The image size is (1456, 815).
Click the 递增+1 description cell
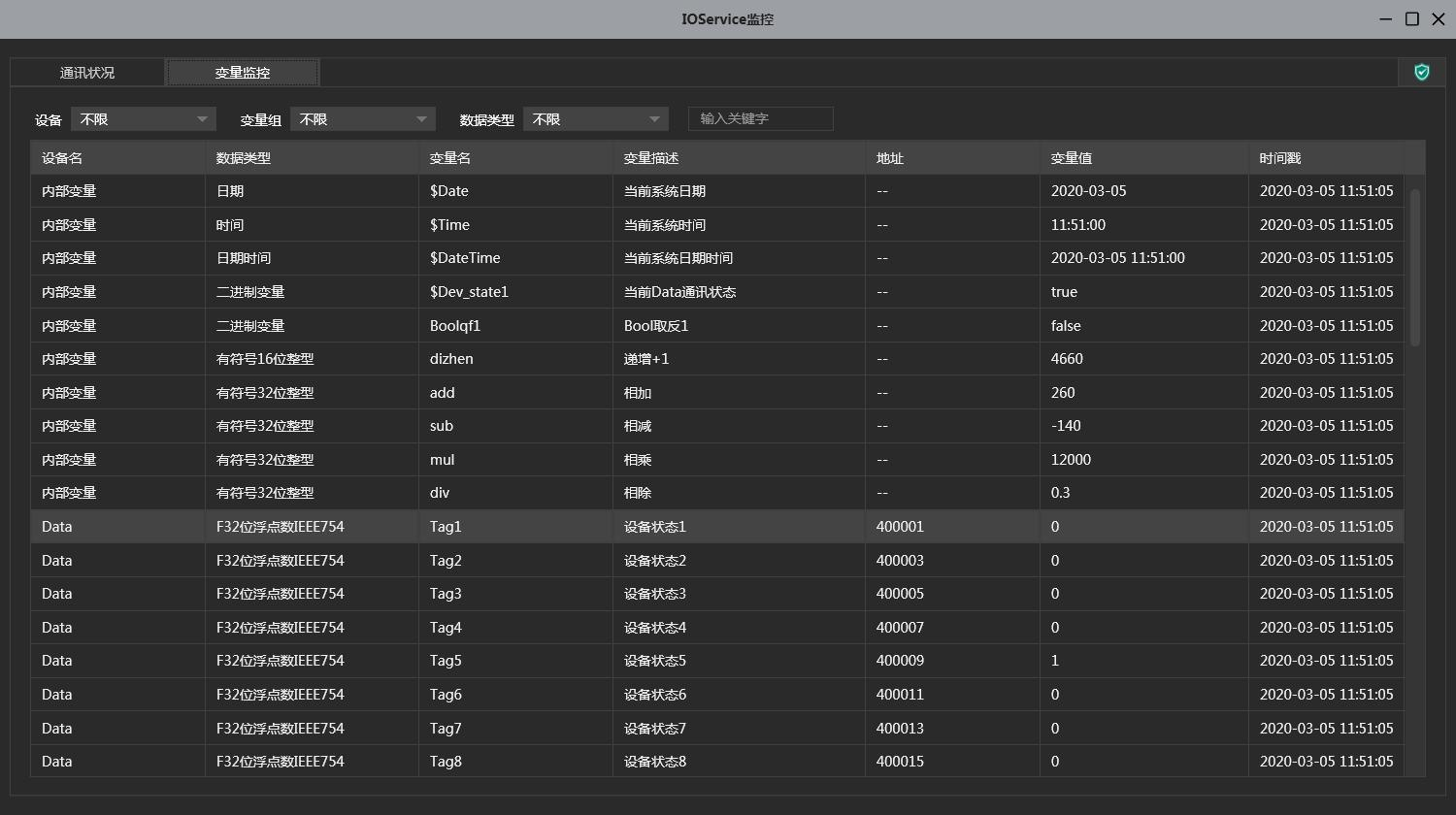tap(739, 359)
